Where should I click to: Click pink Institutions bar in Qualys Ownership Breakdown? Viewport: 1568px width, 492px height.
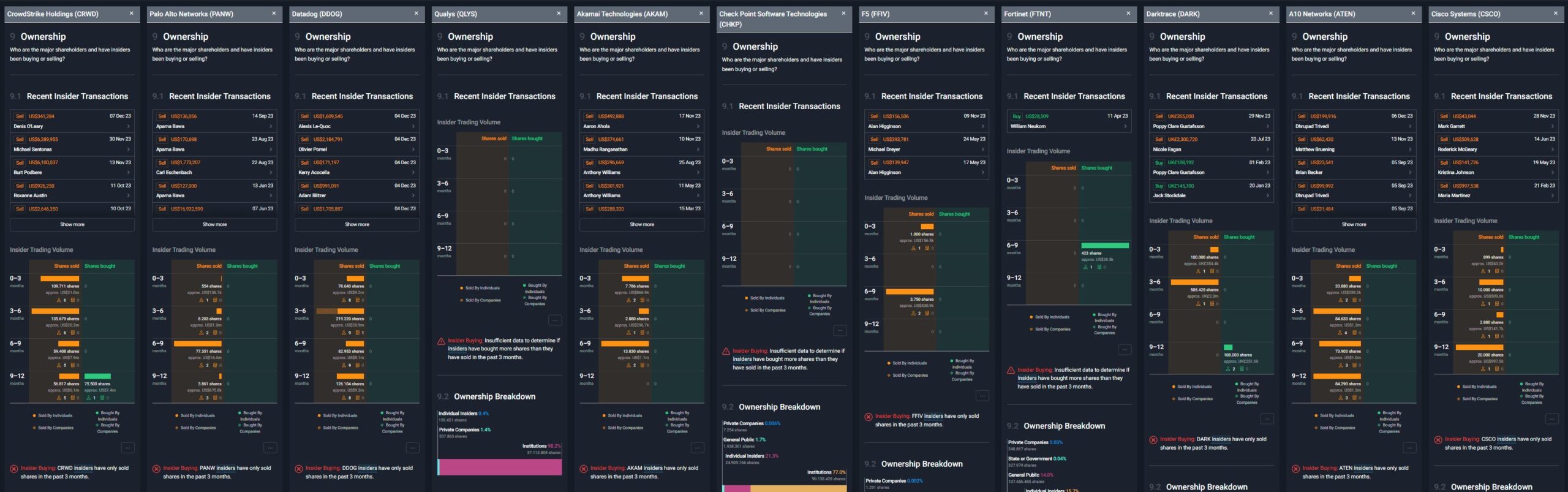tap(500, 467)
